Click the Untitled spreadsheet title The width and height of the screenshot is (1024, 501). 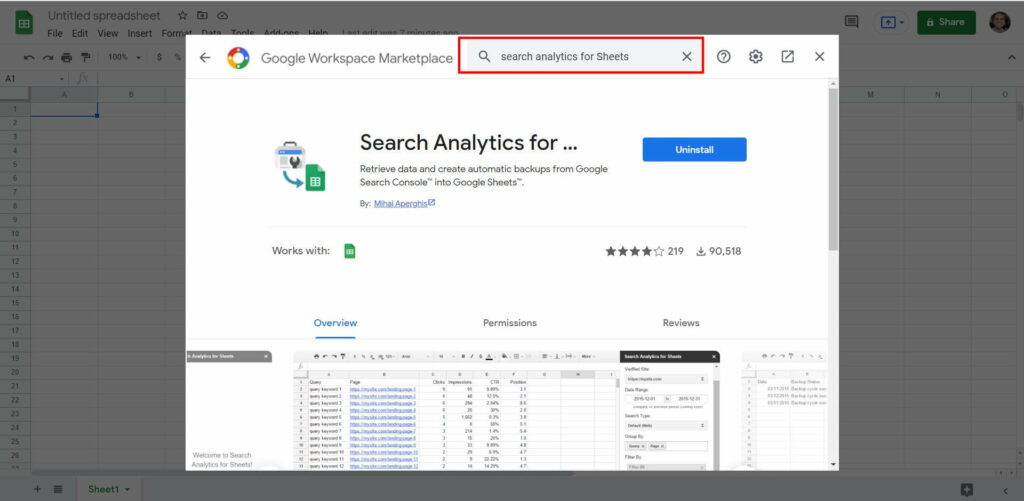coord(104,16)
